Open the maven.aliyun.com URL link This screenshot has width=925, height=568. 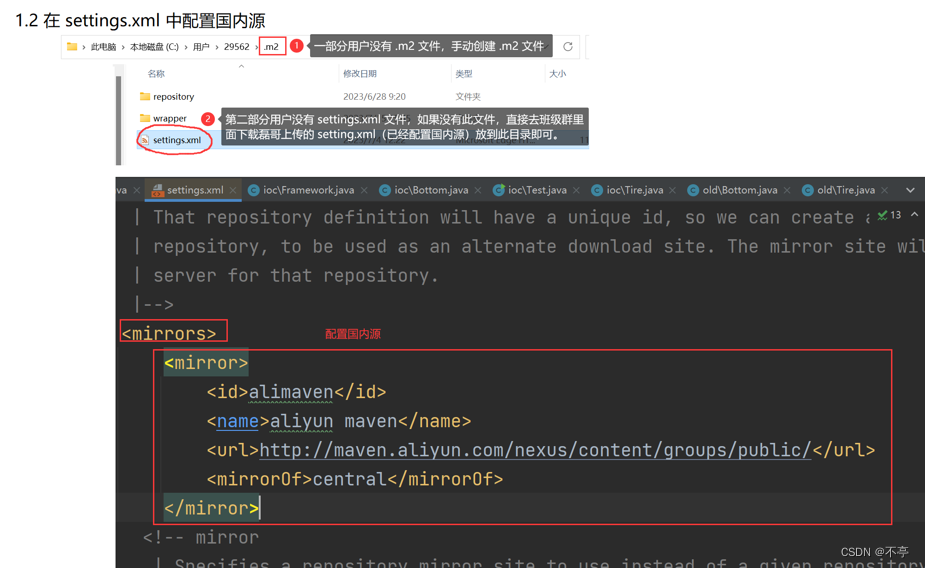(535, 450)
